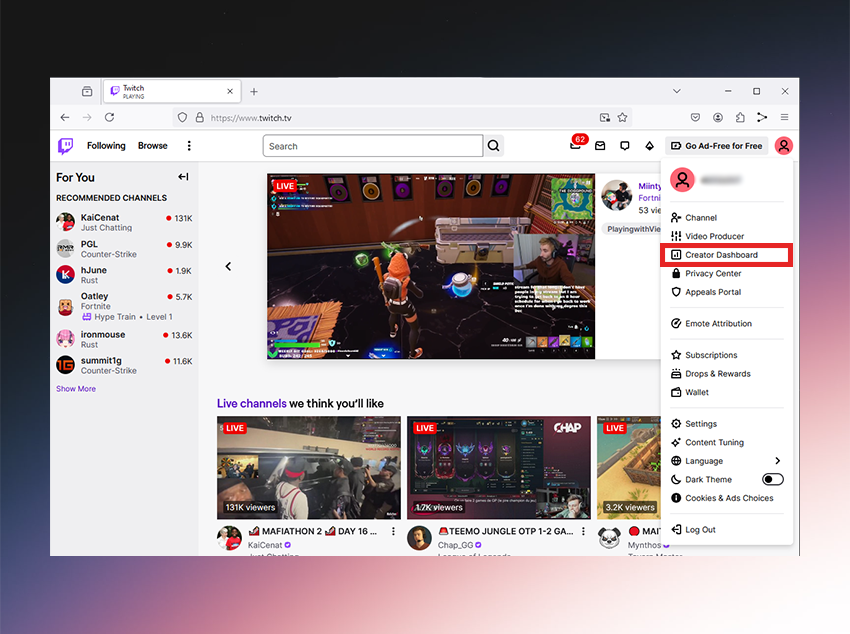Open Firefox account icon in toolbar
The height and width of the screenshot is (634, 850).
pos(718,117)
